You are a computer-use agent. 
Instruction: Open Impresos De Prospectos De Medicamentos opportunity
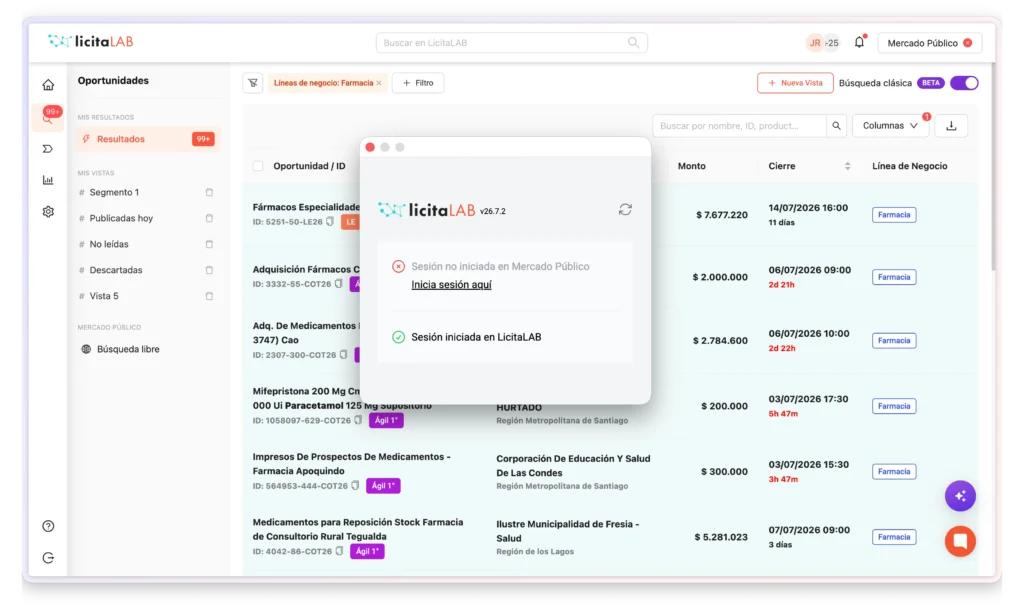tap(351, 464)
